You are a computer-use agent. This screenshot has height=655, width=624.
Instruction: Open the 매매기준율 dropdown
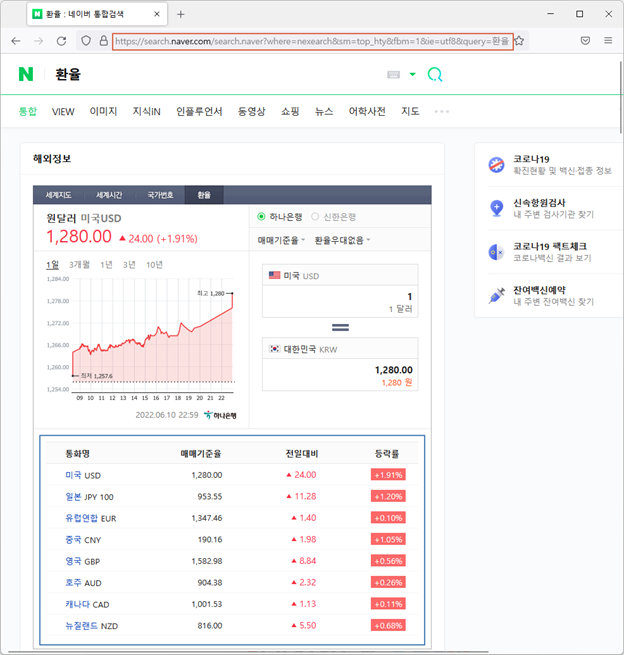point(281,240)
